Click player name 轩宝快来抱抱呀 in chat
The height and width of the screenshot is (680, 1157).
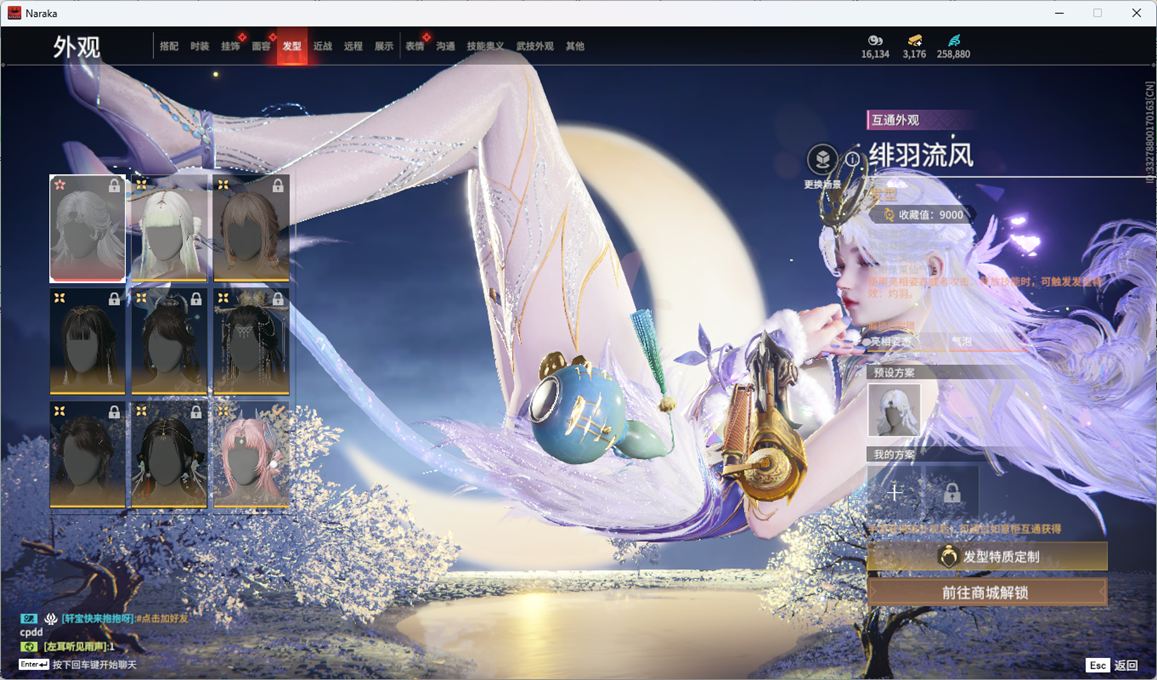pyautogui.click(x=97, y=619)
